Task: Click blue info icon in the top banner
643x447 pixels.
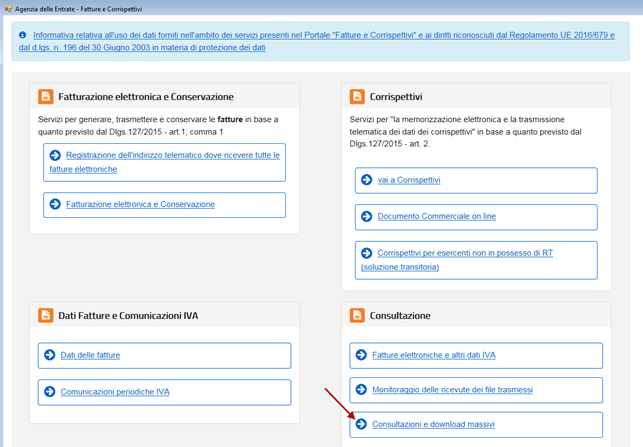Action: coord(22,35)
